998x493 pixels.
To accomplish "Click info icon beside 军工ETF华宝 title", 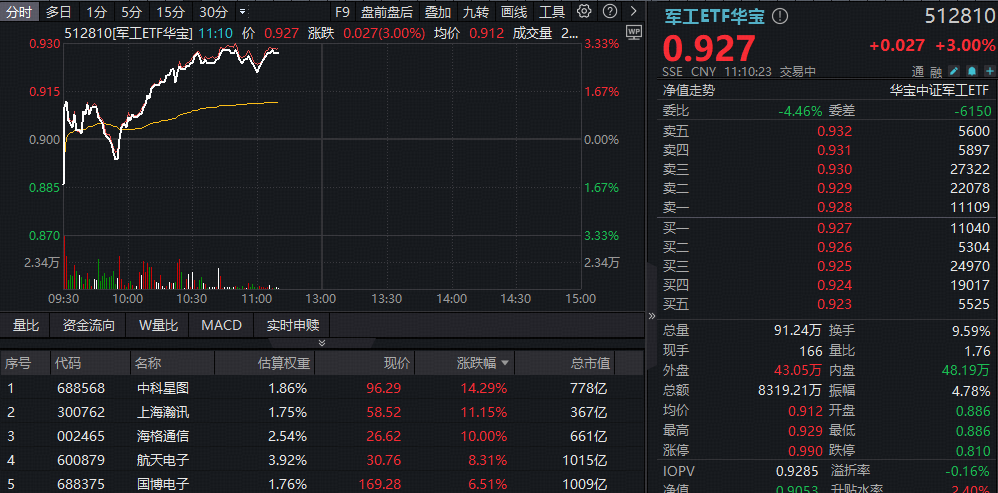I will click(781, 16).
